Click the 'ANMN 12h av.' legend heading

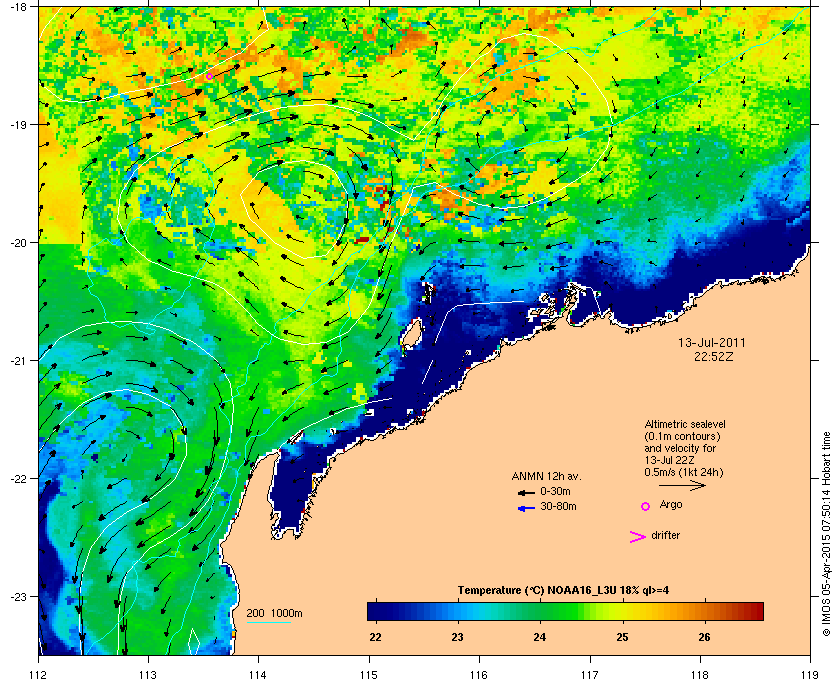point(546,476)
